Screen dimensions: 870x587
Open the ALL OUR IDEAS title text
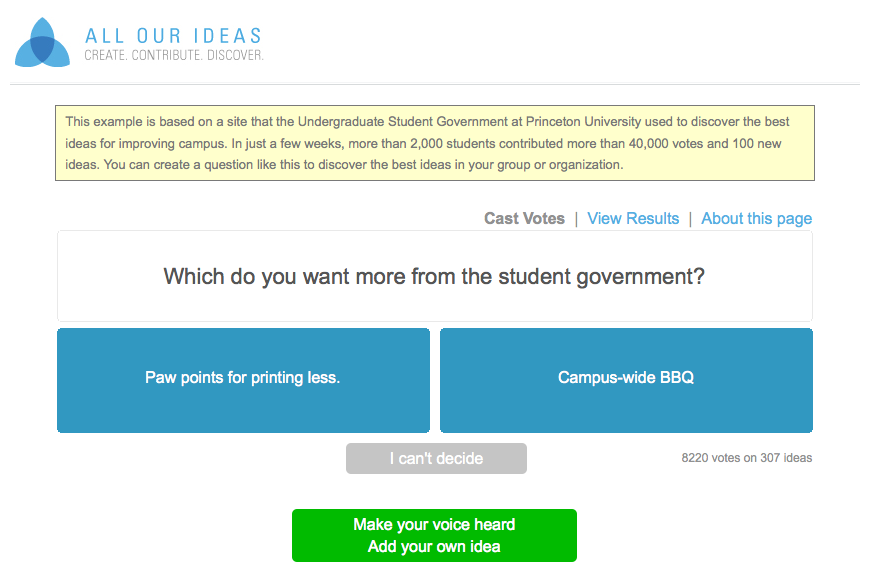174,36
